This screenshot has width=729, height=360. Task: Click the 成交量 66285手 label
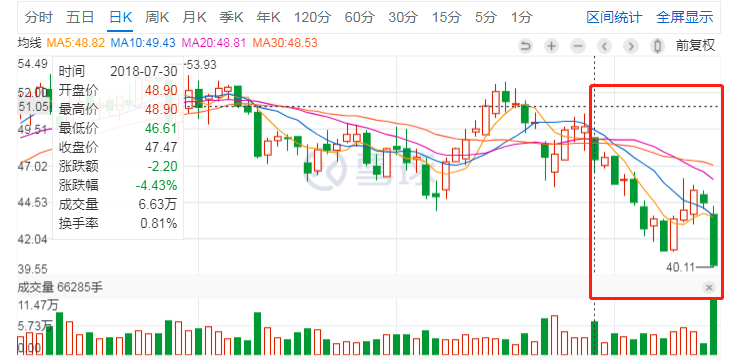coord(60,287)
